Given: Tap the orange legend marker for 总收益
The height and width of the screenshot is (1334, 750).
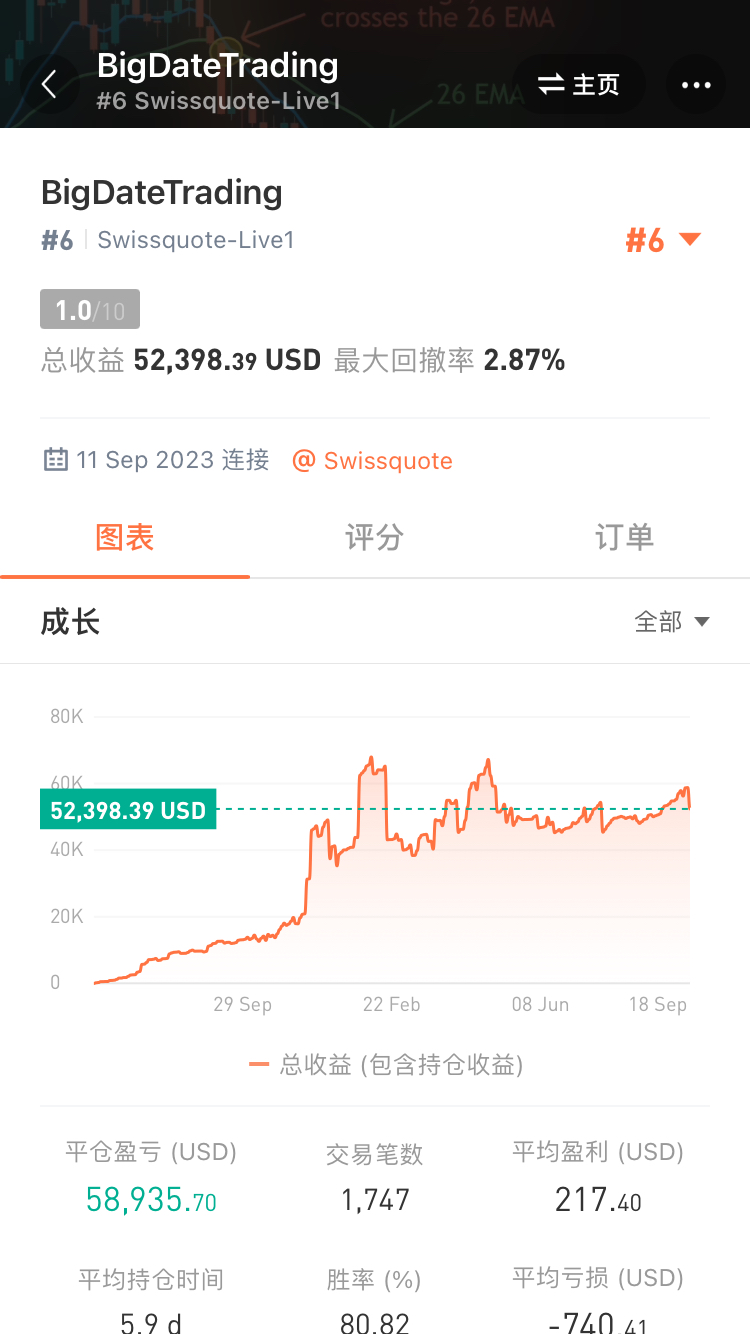Looking at the screenshot, I should coord(260,1065).
